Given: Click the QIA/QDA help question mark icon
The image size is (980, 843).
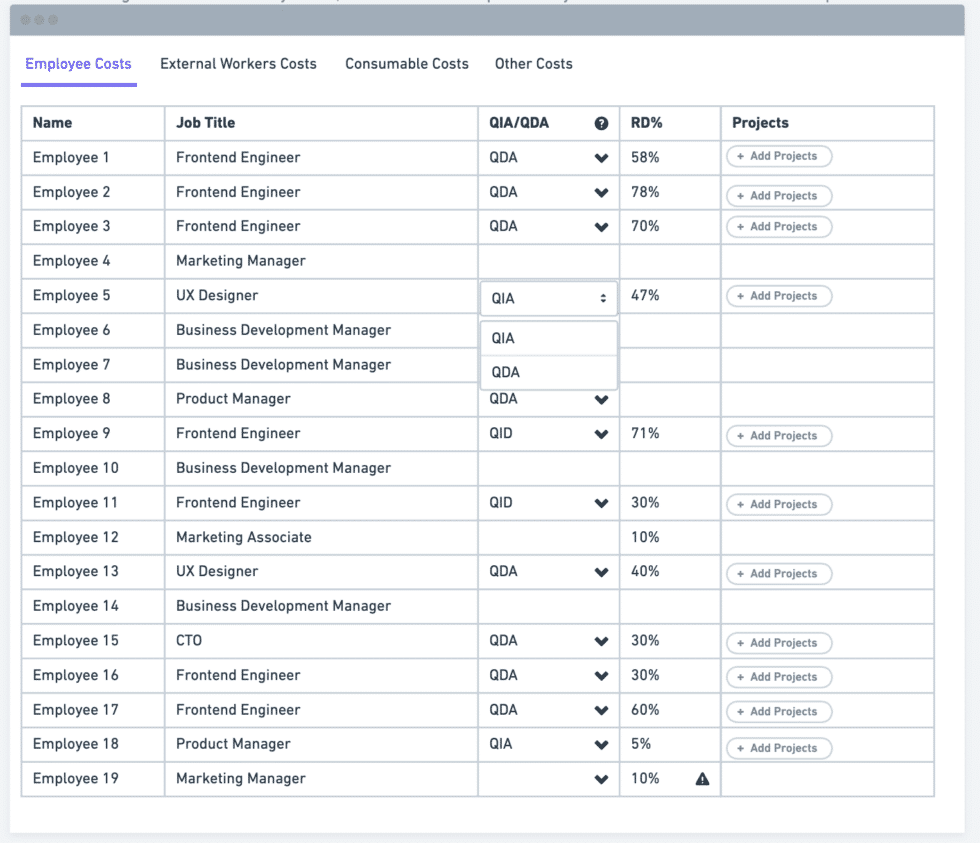Looking at the screenshot, I should point(601,123).
